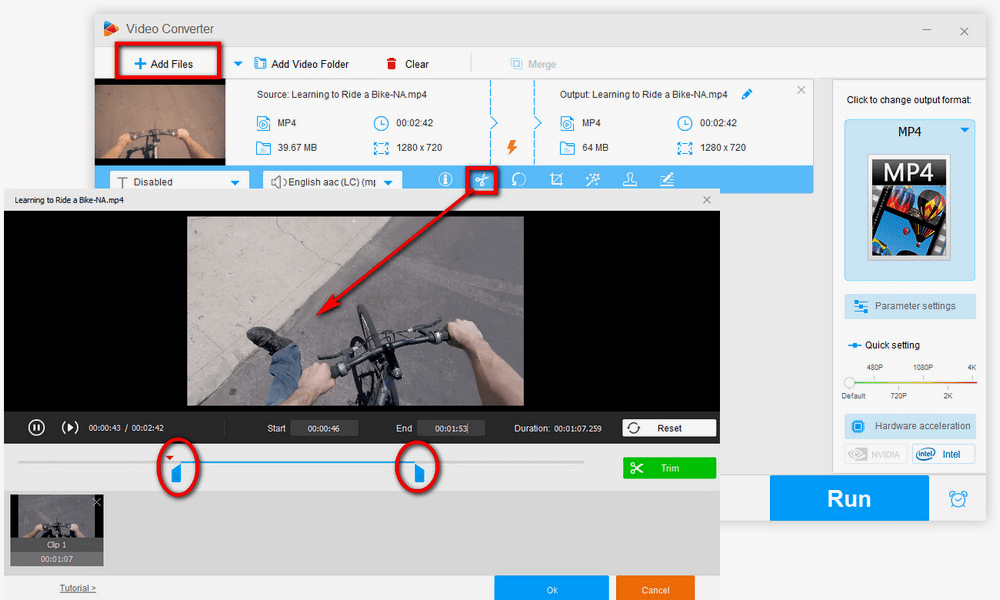Click the play next frame button
The width and height of the screenshot is (1000, 600).
pos(70,428)
